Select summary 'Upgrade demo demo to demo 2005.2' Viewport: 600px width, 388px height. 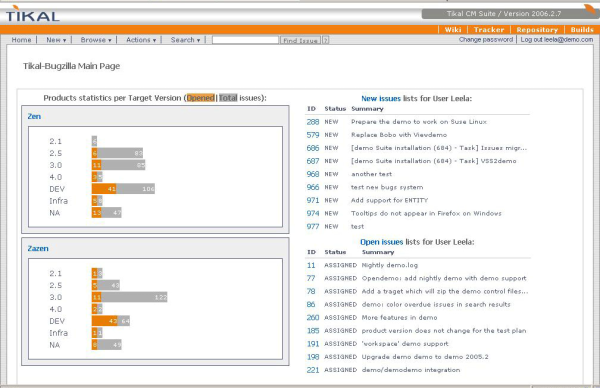click(425, 357)
